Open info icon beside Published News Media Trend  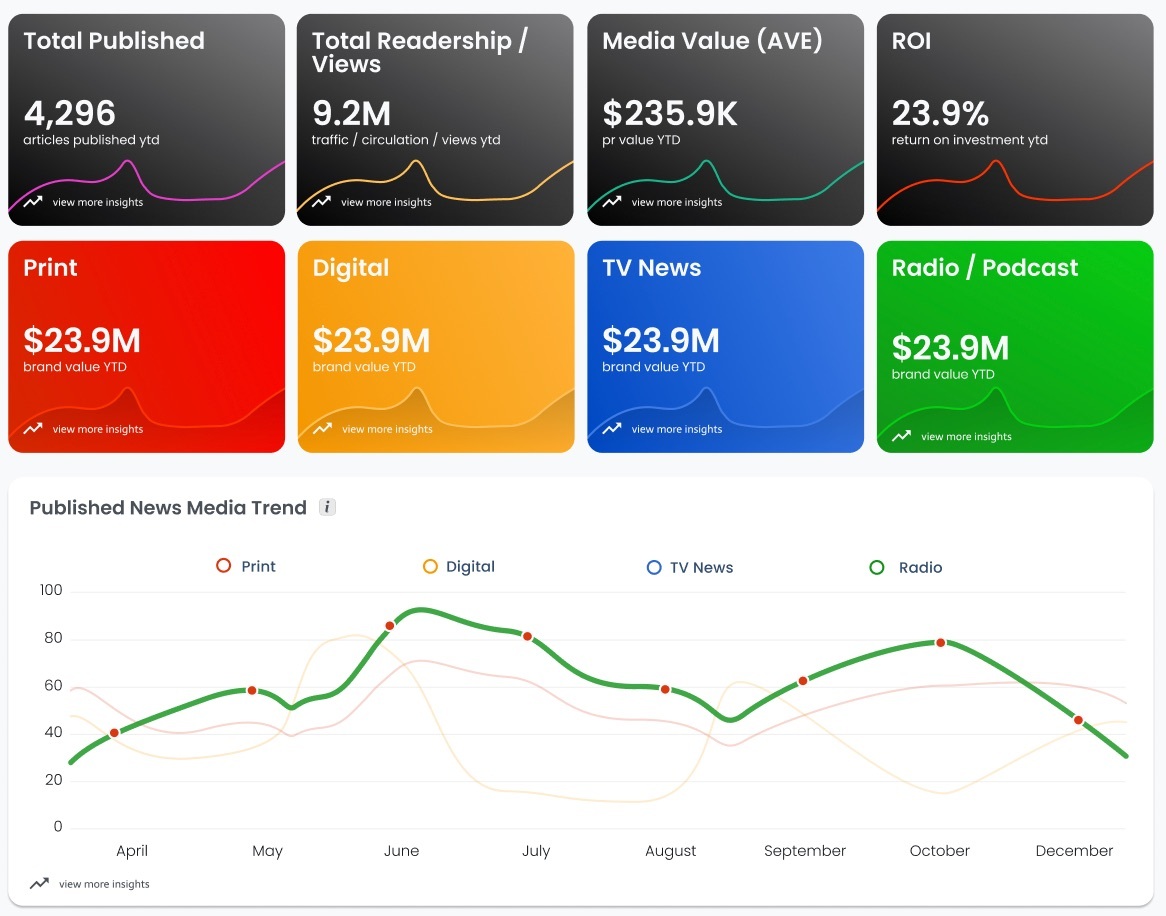(x=327, y=507)
